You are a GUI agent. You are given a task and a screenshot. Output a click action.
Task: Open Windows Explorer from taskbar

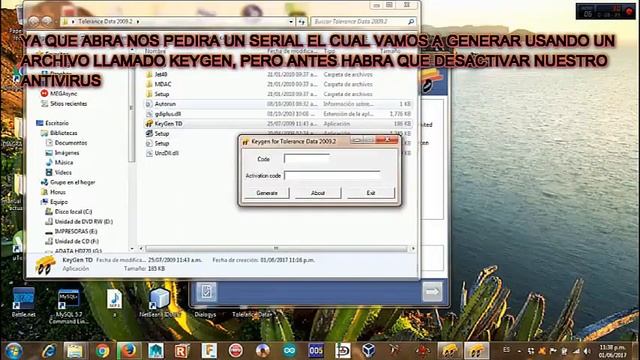click(75, 351)
